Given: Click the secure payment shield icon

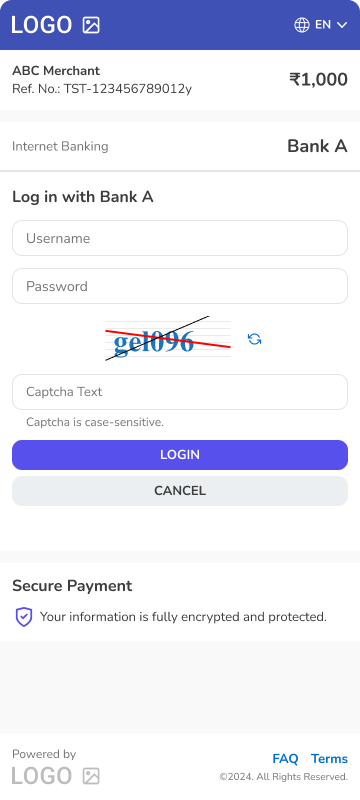Looking at the screenshot, I should [x=23, y=617].
